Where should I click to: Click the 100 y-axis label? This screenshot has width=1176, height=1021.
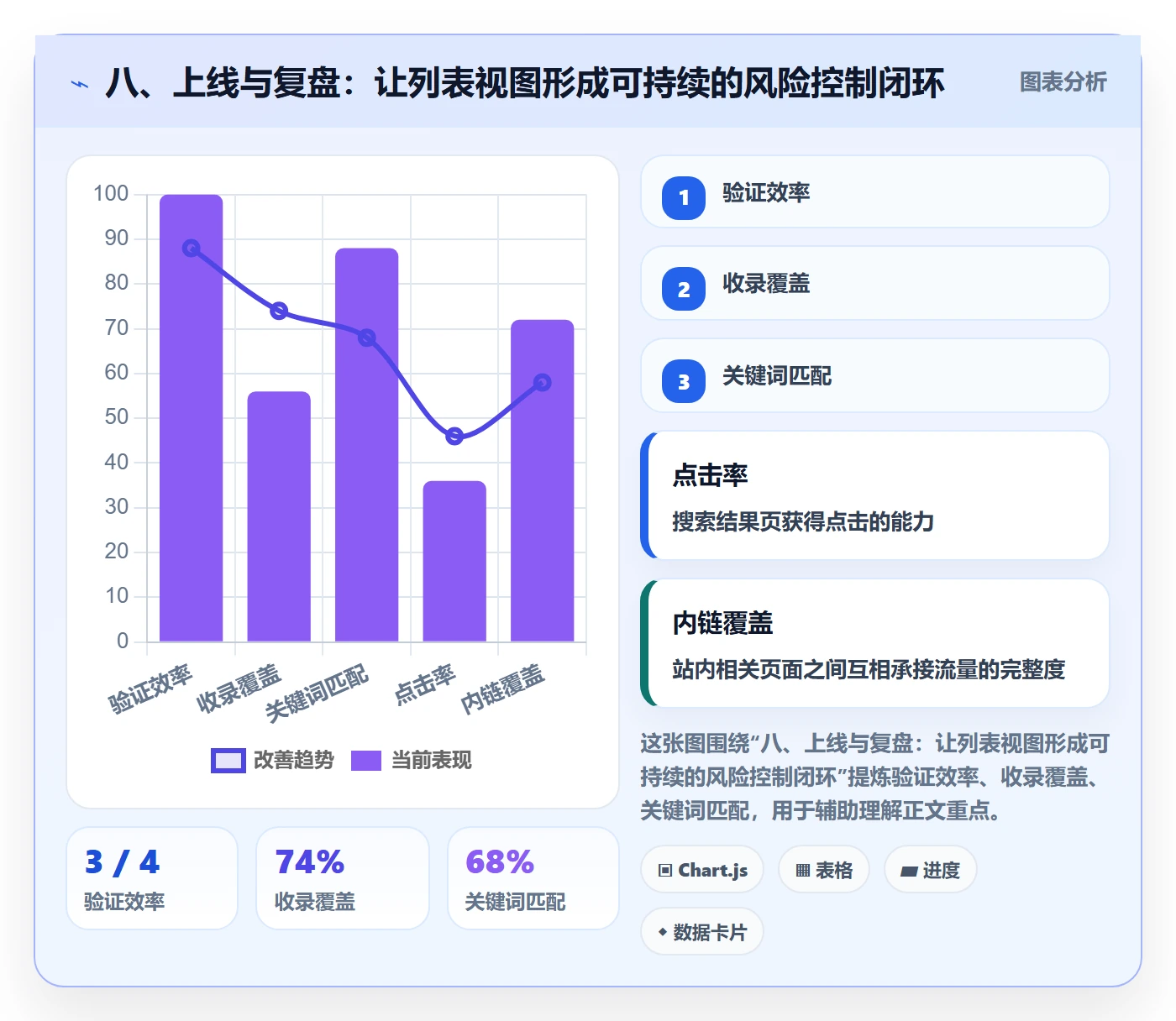click(111, 193)
